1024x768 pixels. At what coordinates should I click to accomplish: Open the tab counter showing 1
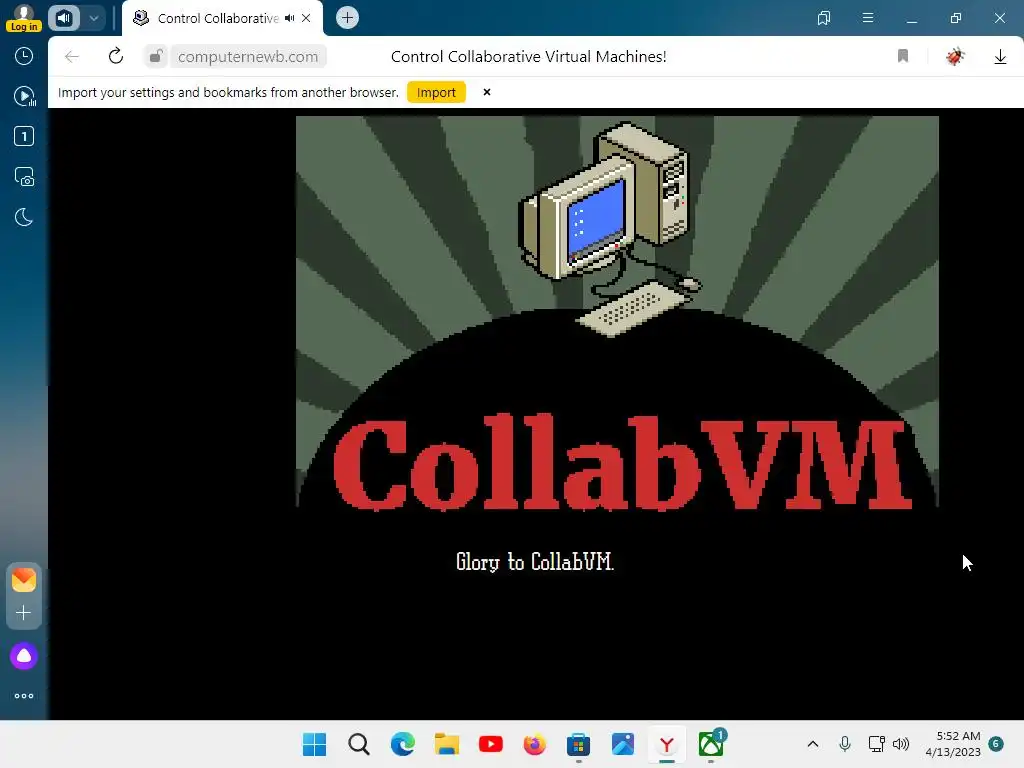click(x=24, y=136)
